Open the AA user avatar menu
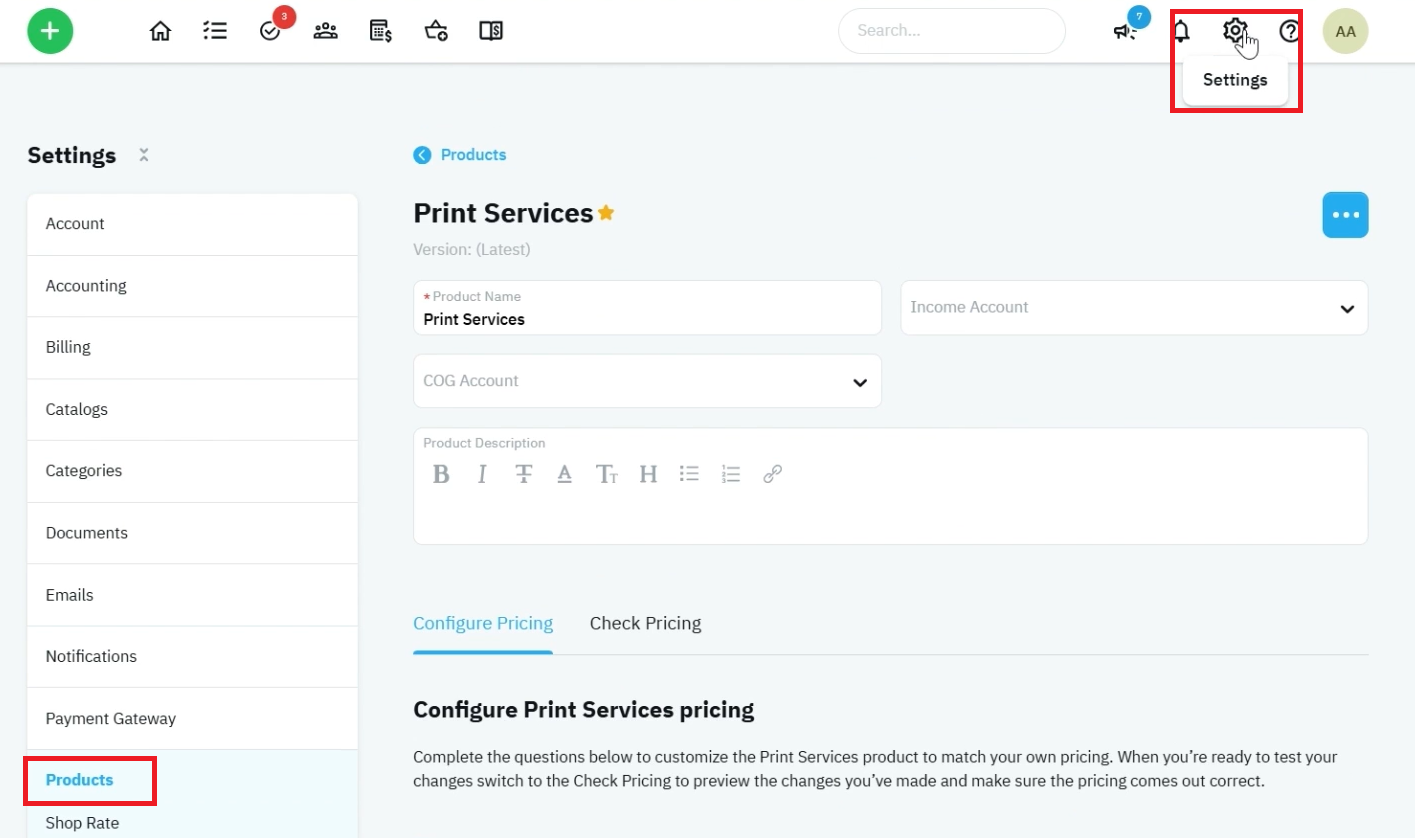The height and width of the screenshot is (838, 1415). tap(1345, 31)
